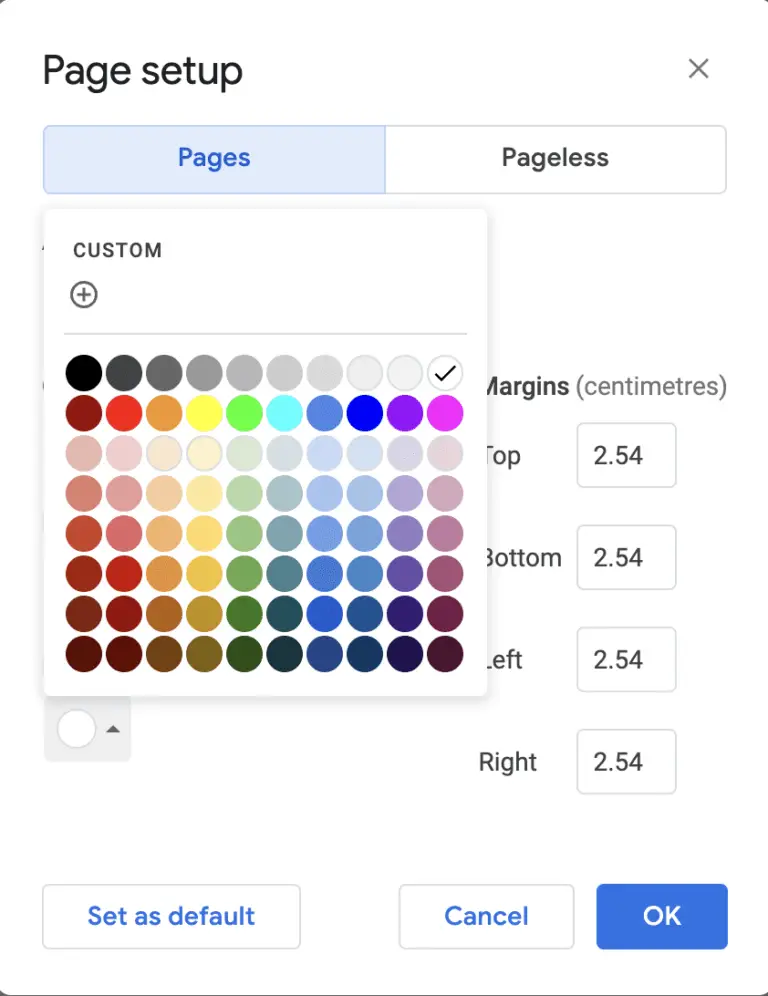The height and width of the screenshot is (996, 768).
Task: Switch to the Pageless tab
Action: click(555, 159)
